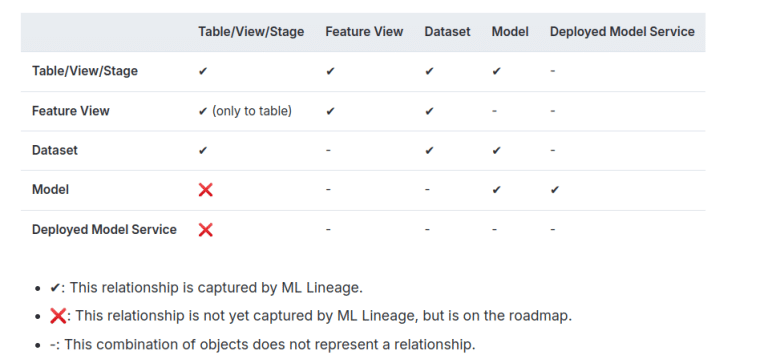Click the red X icon in the legend
This screenshot has height=363, width=768.
pos(58,316)
